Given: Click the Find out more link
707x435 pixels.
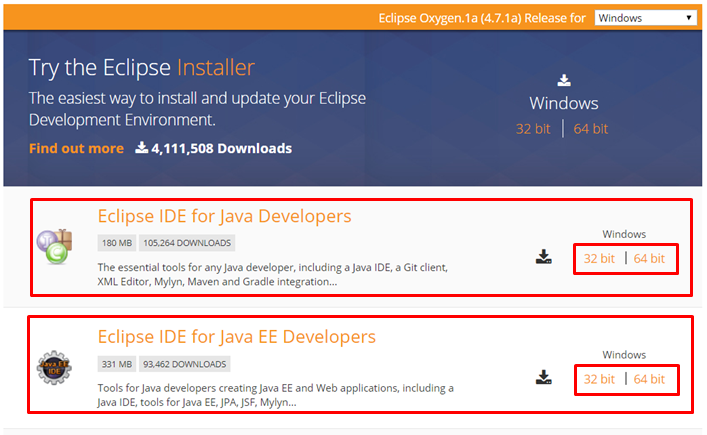Looking at the screenshot, I should coord(76,148).
